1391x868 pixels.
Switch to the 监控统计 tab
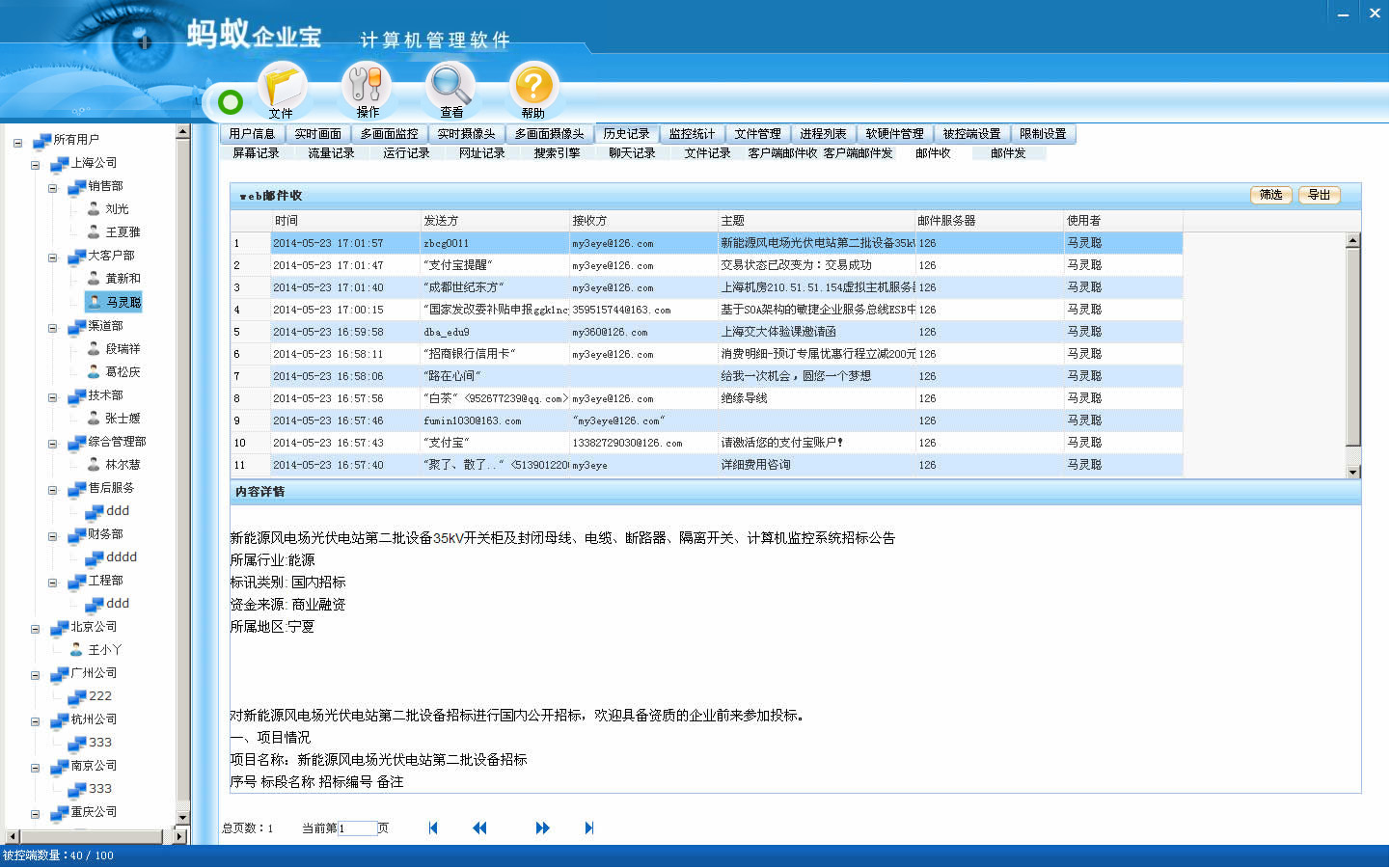click(692, 134)
